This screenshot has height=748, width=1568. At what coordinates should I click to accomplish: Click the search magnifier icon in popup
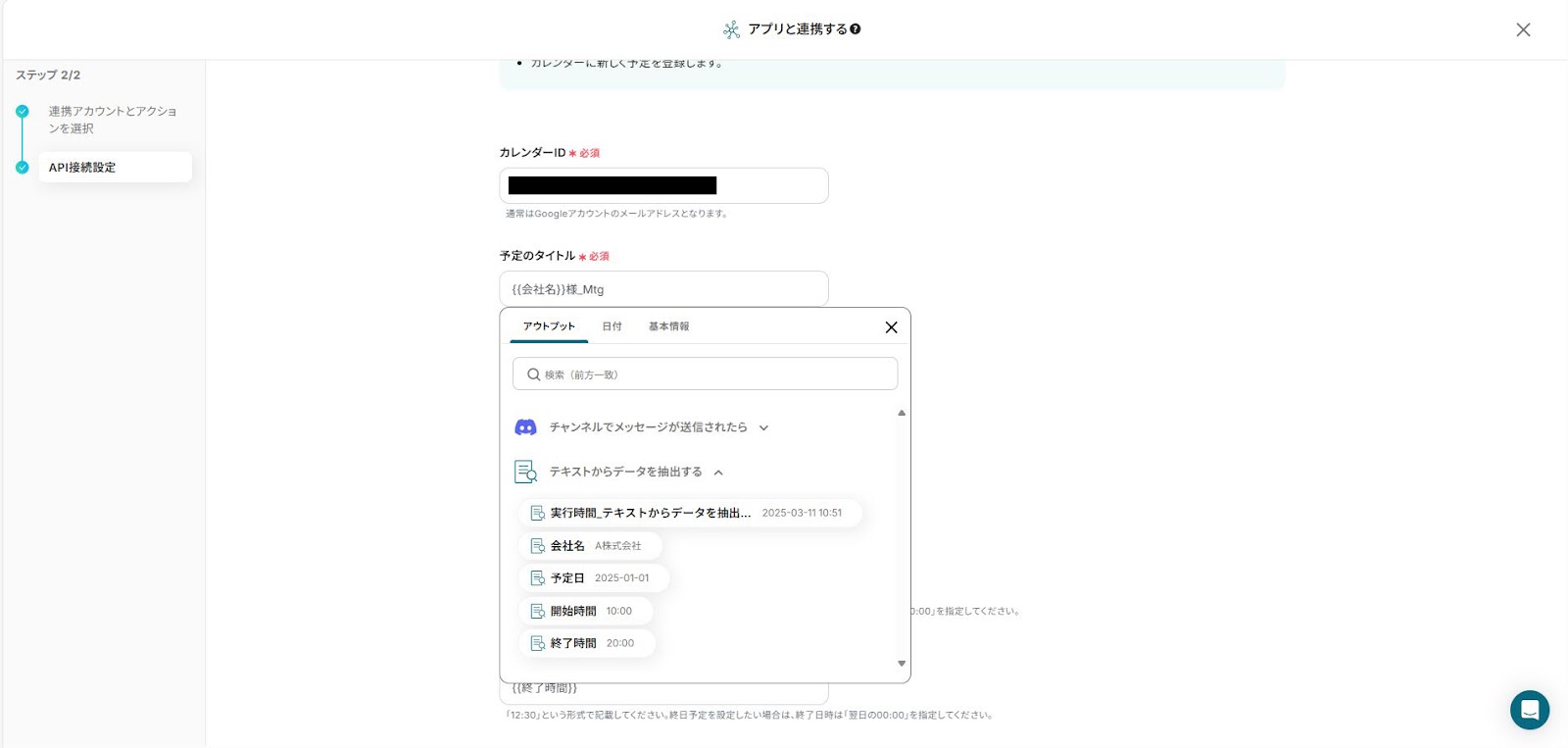click(533, 374)
